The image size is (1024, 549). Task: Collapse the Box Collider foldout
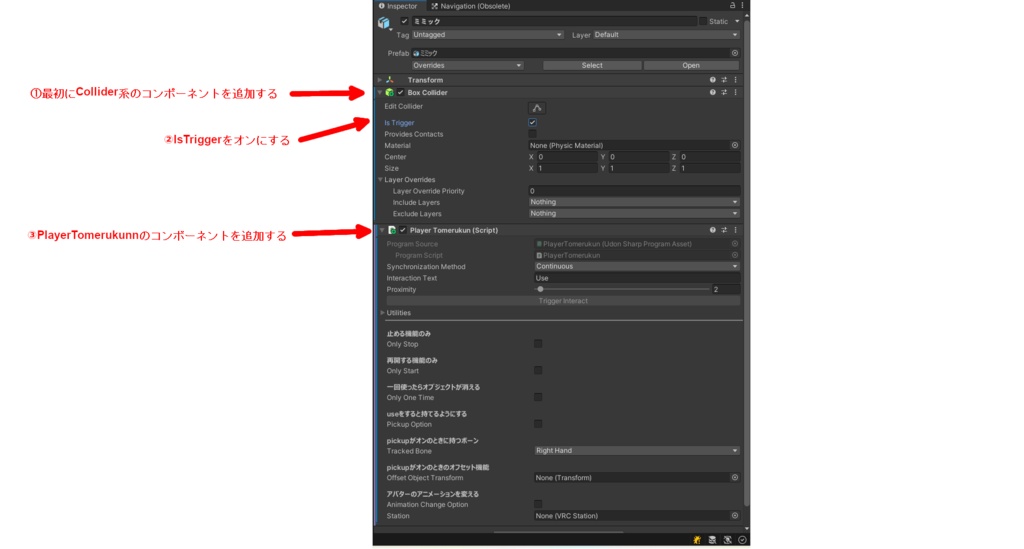[379, 93]
